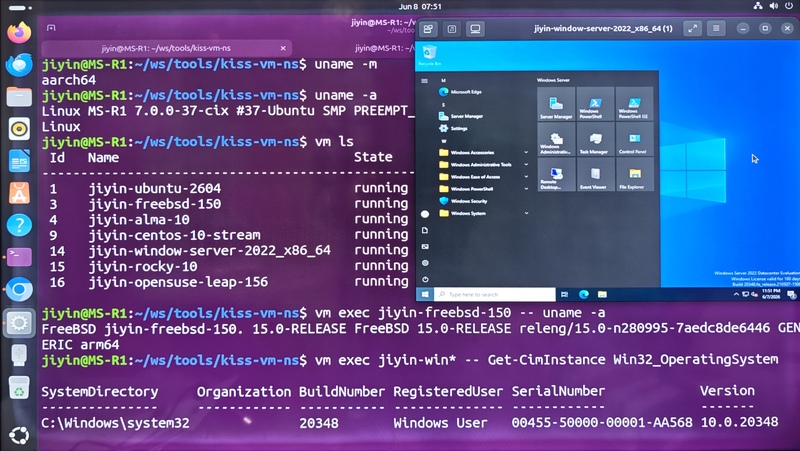
Task: Open the Files manager dock icon
Action: click(x=19, y=97)
